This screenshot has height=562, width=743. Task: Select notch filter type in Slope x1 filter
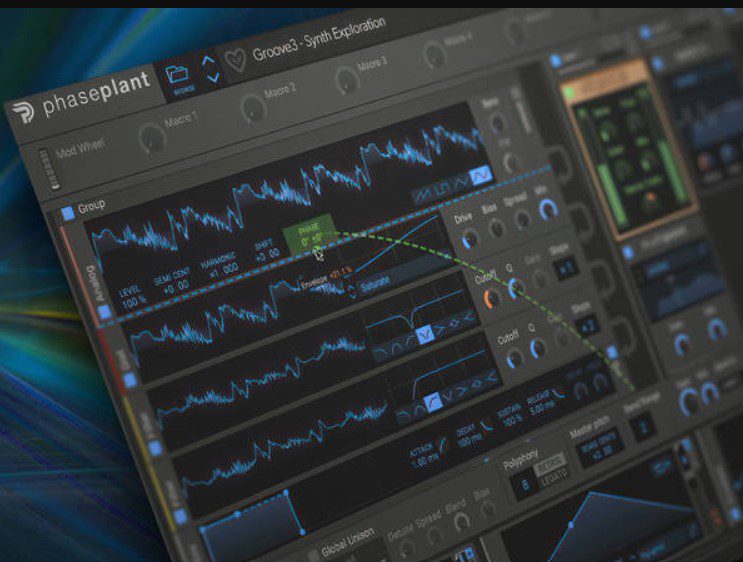(425, 335)
